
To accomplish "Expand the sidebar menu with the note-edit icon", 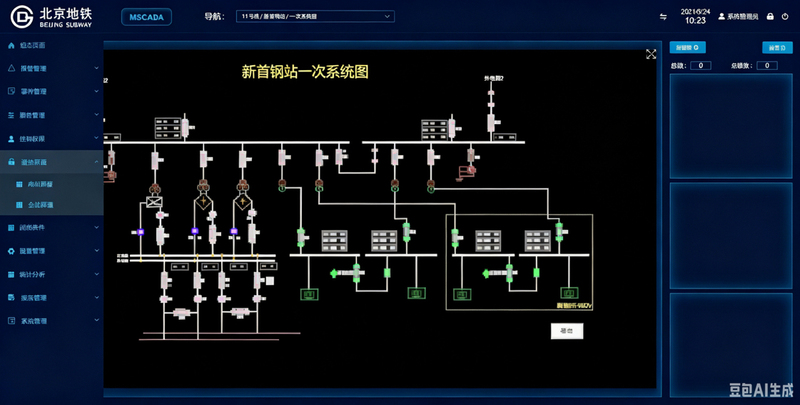I will coord(96,91).
